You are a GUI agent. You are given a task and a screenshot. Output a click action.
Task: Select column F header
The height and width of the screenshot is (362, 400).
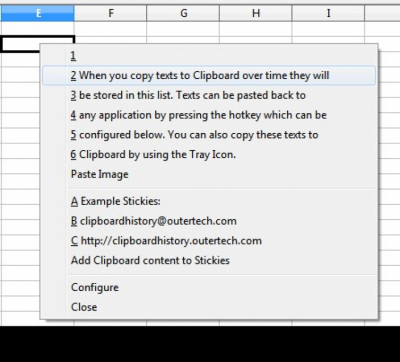[x=110, y=13]
